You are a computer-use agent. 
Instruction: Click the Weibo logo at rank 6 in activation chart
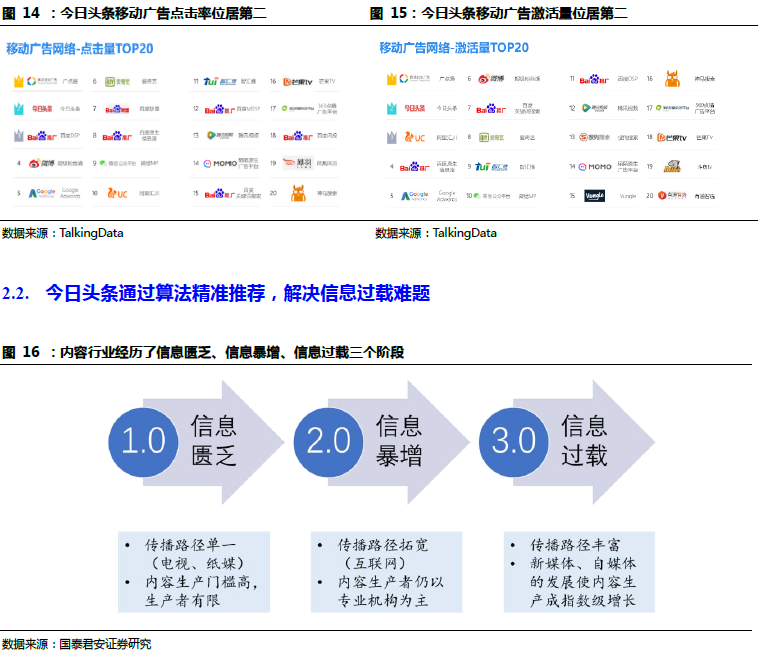pyautogui.click(x=491, y=78)
